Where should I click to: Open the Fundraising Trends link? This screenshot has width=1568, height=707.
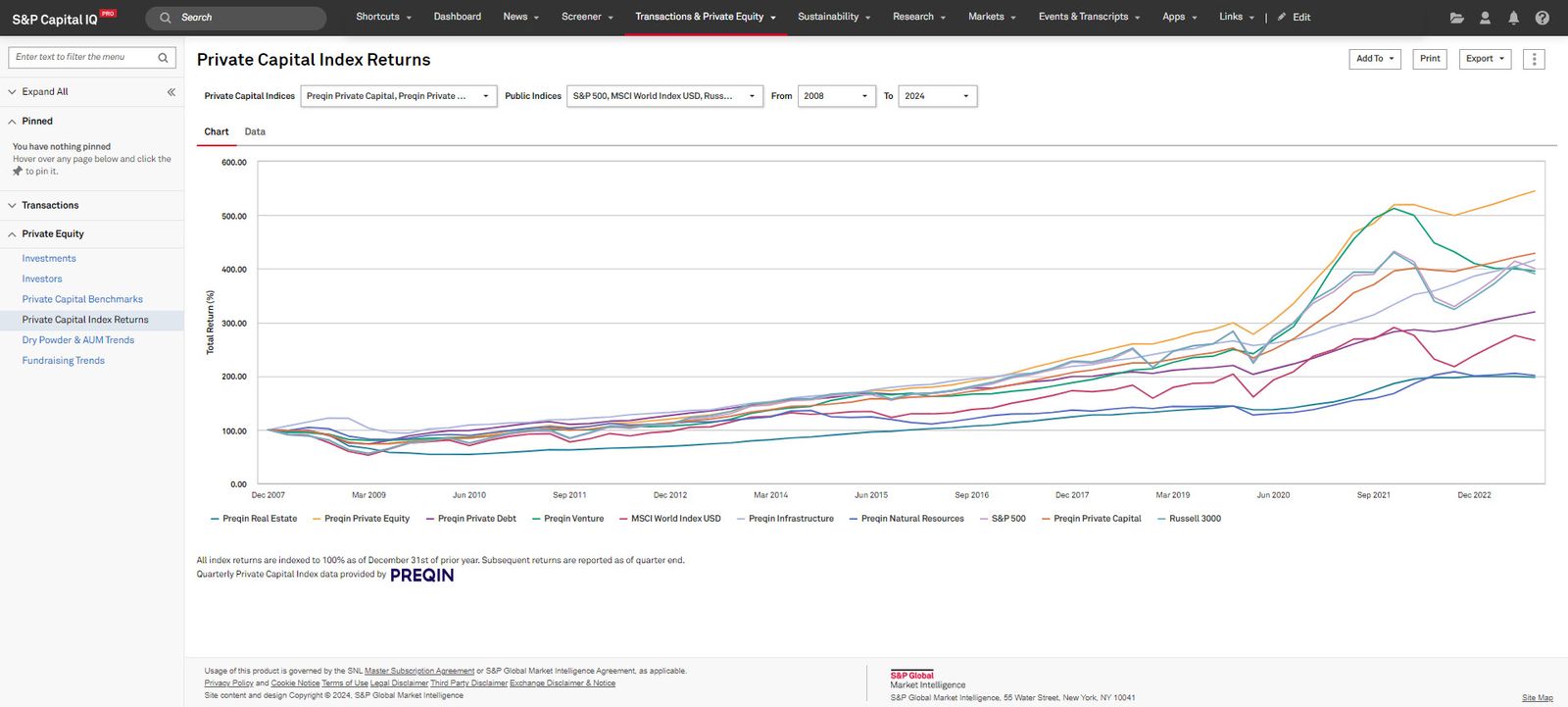pyautogui.click(x=64, y=361)
